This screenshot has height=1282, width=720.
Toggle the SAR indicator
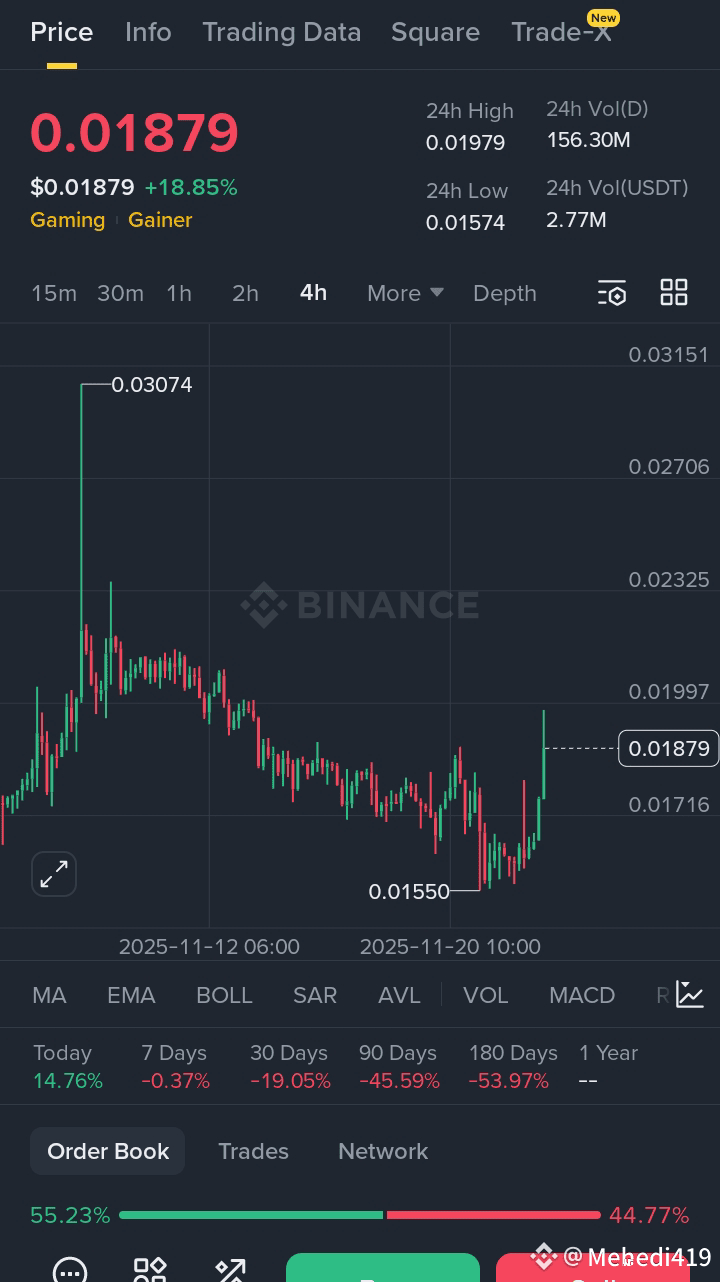(x=315, y=995)
